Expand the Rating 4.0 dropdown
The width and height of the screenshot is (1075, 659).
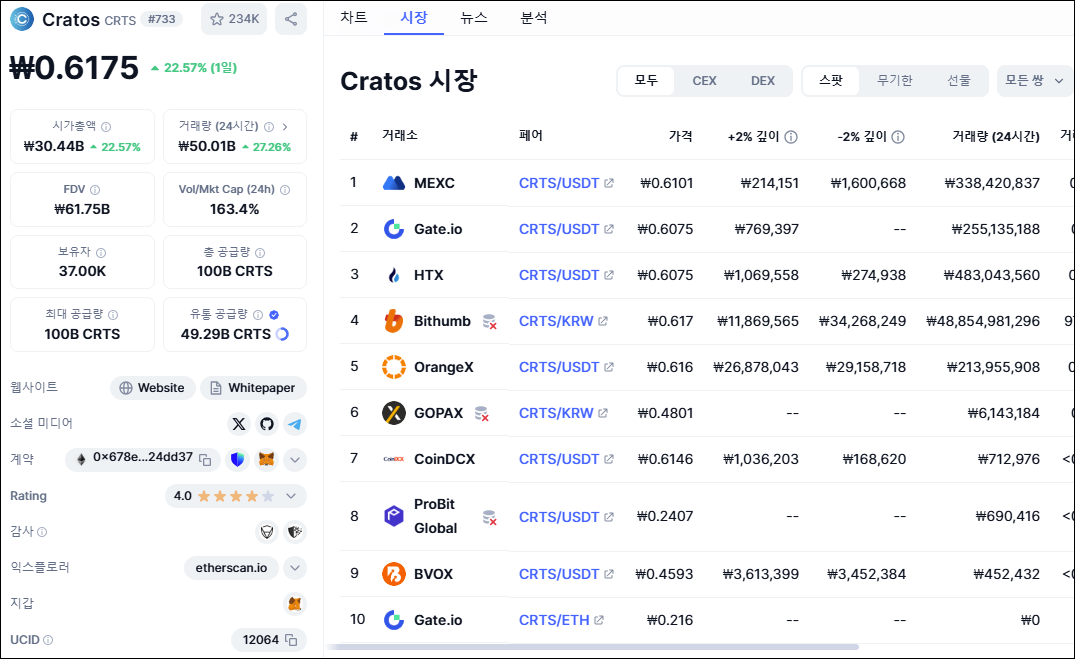236,496
